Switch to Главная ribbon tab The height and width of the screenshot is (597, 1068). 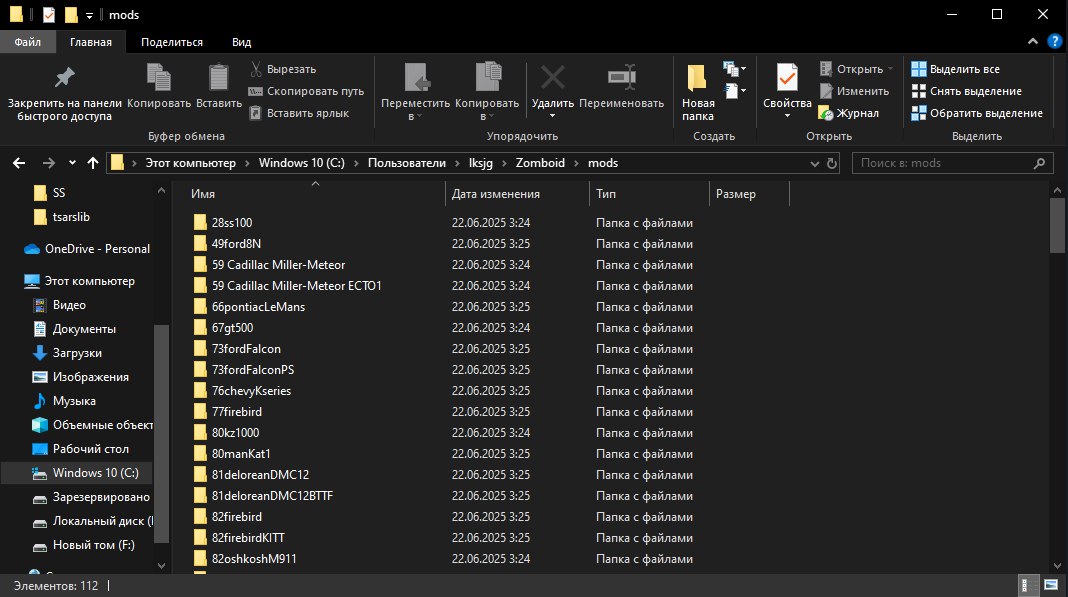pyautogui.click(x=91, y=42)
